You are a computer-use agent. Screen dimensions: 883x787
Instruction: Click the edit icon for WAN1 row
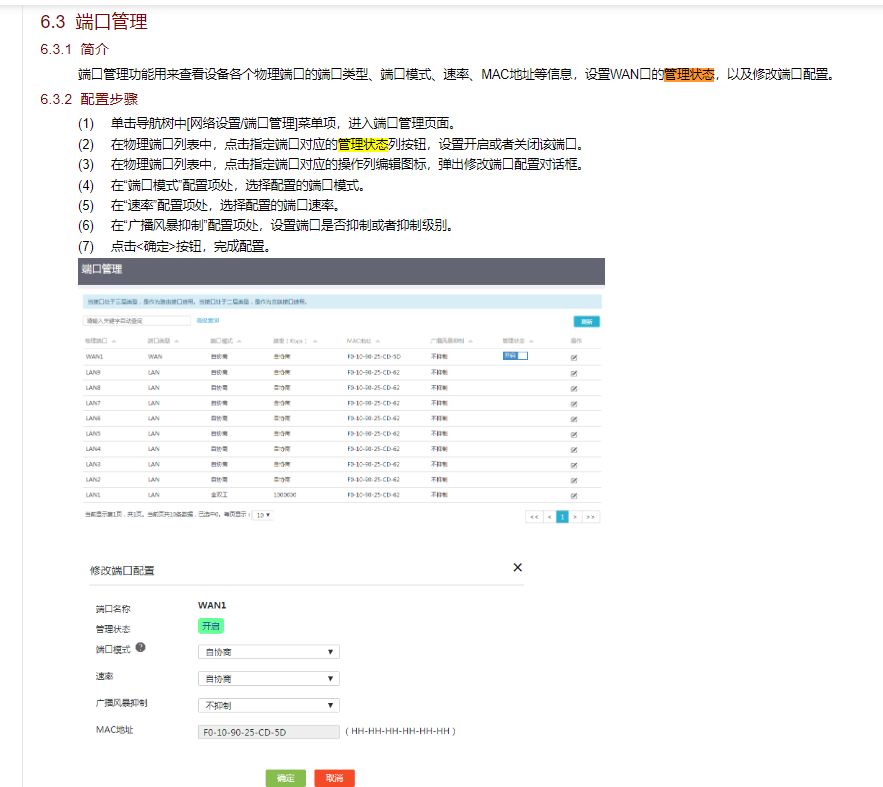574,357
